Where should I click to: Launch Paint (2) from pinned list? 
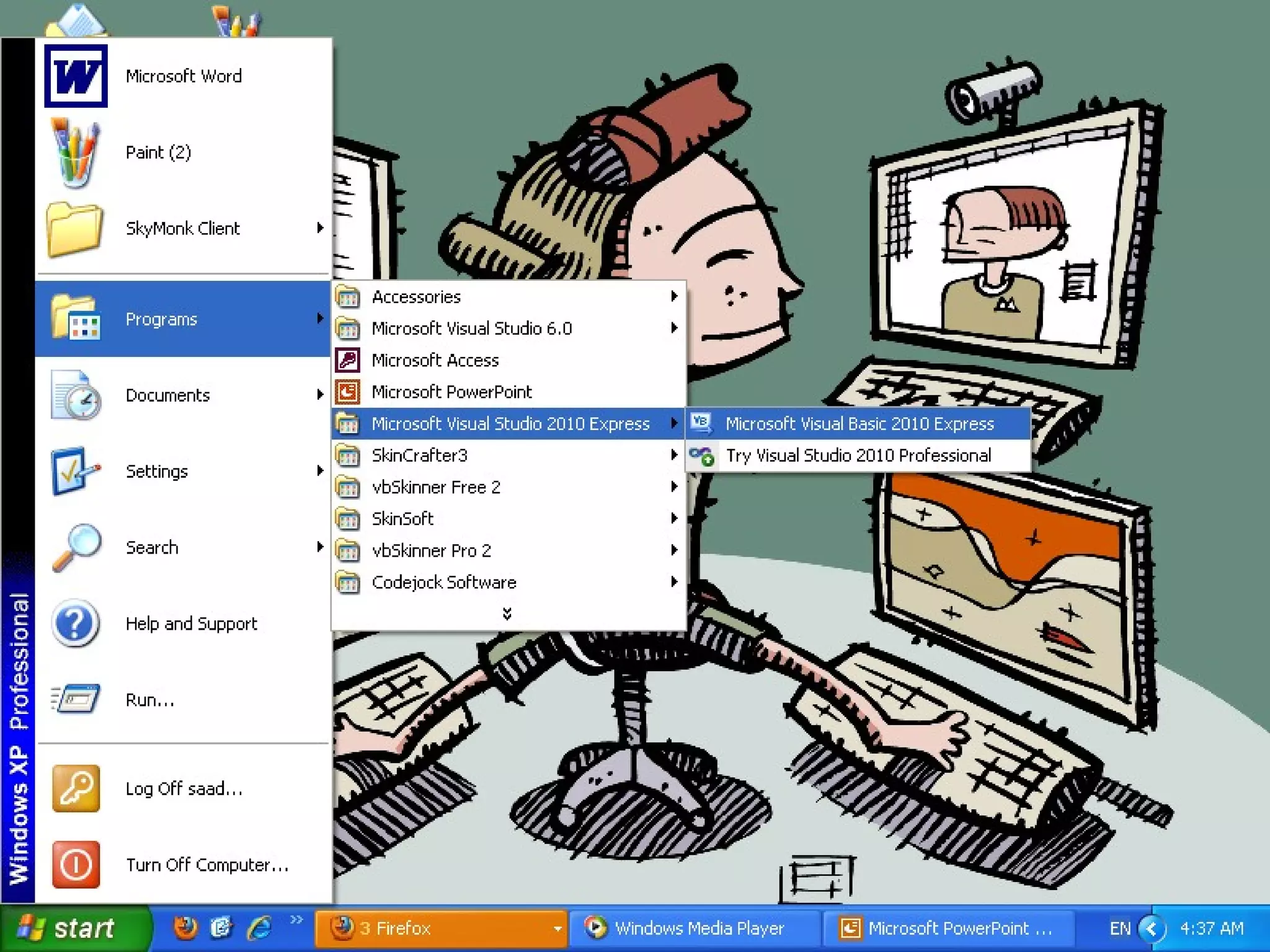point(158,152)
